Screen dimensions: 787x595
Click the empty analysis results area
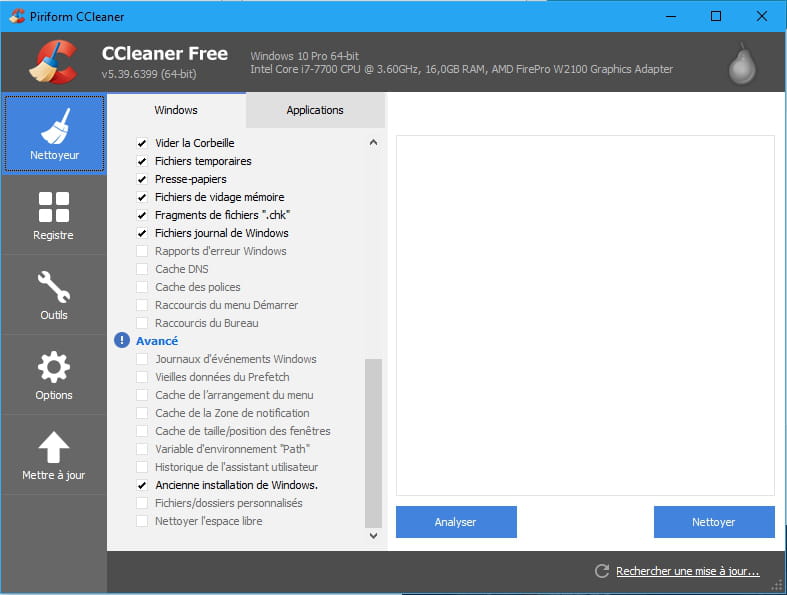[585, 315]
